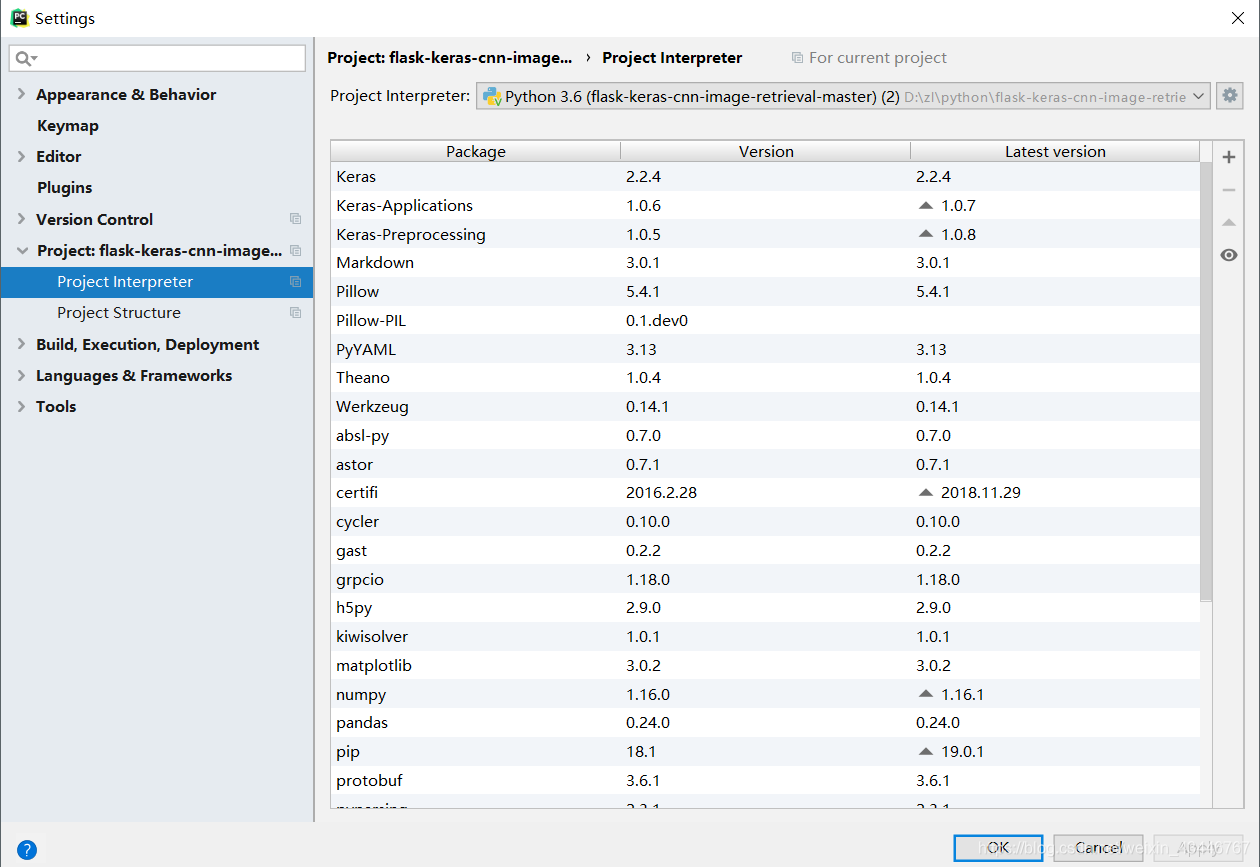This screenshot has height=867, width=1260.
Task: Click the upgrade package arrow icon
Action: (1229, 222)
